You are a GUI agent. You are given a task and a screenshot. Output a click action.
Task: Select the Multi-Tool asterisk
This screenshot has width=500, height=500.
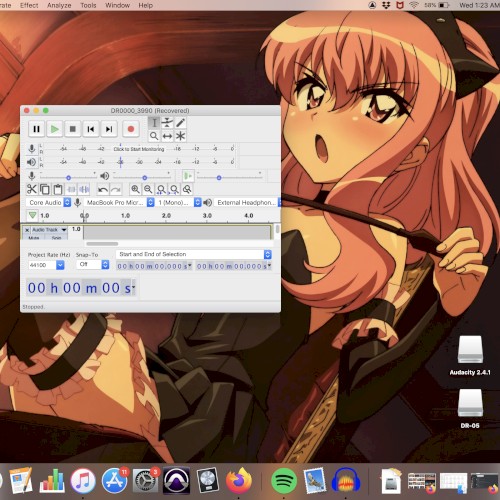pos(180,136)
